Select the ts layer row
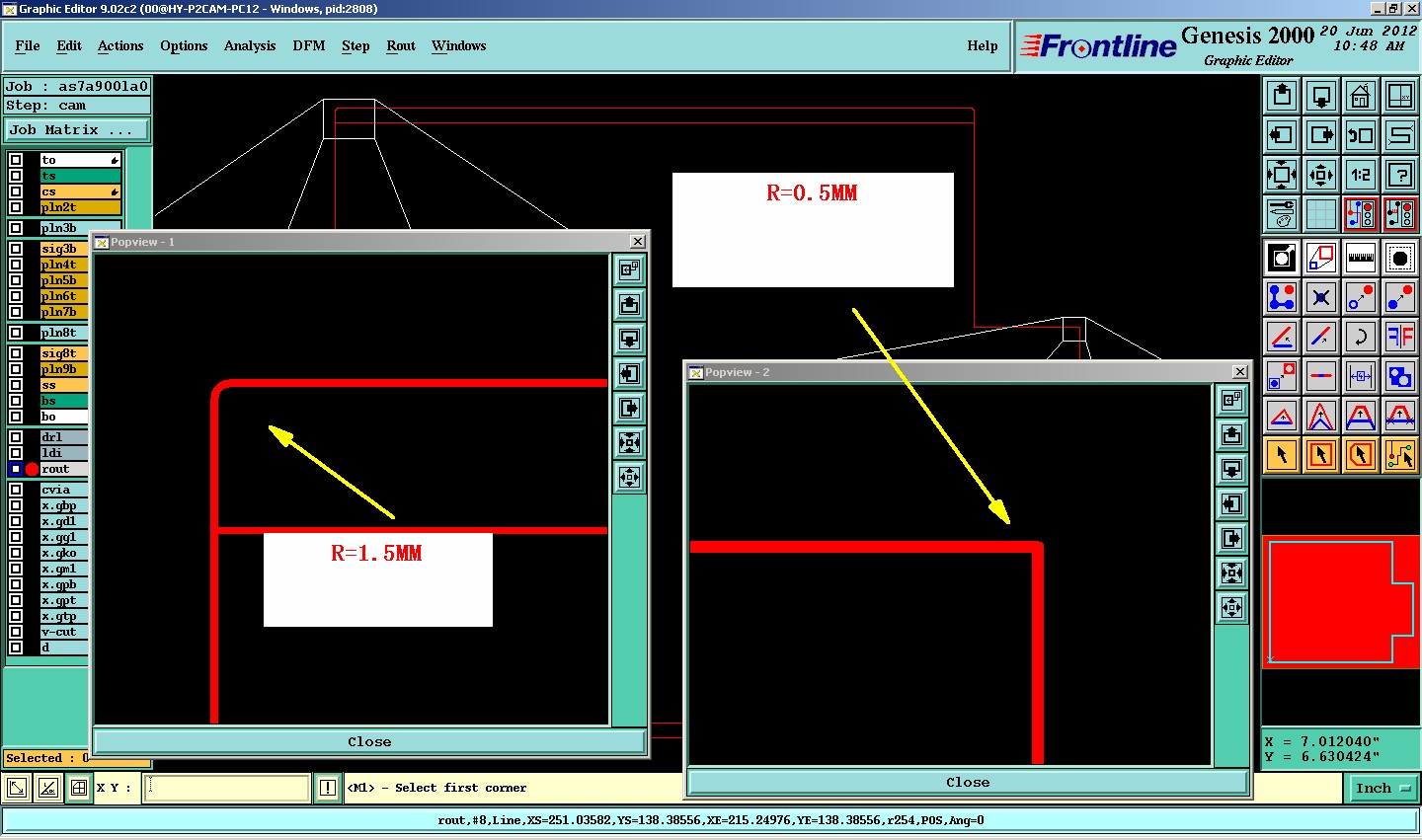 (x=80, y=176)
